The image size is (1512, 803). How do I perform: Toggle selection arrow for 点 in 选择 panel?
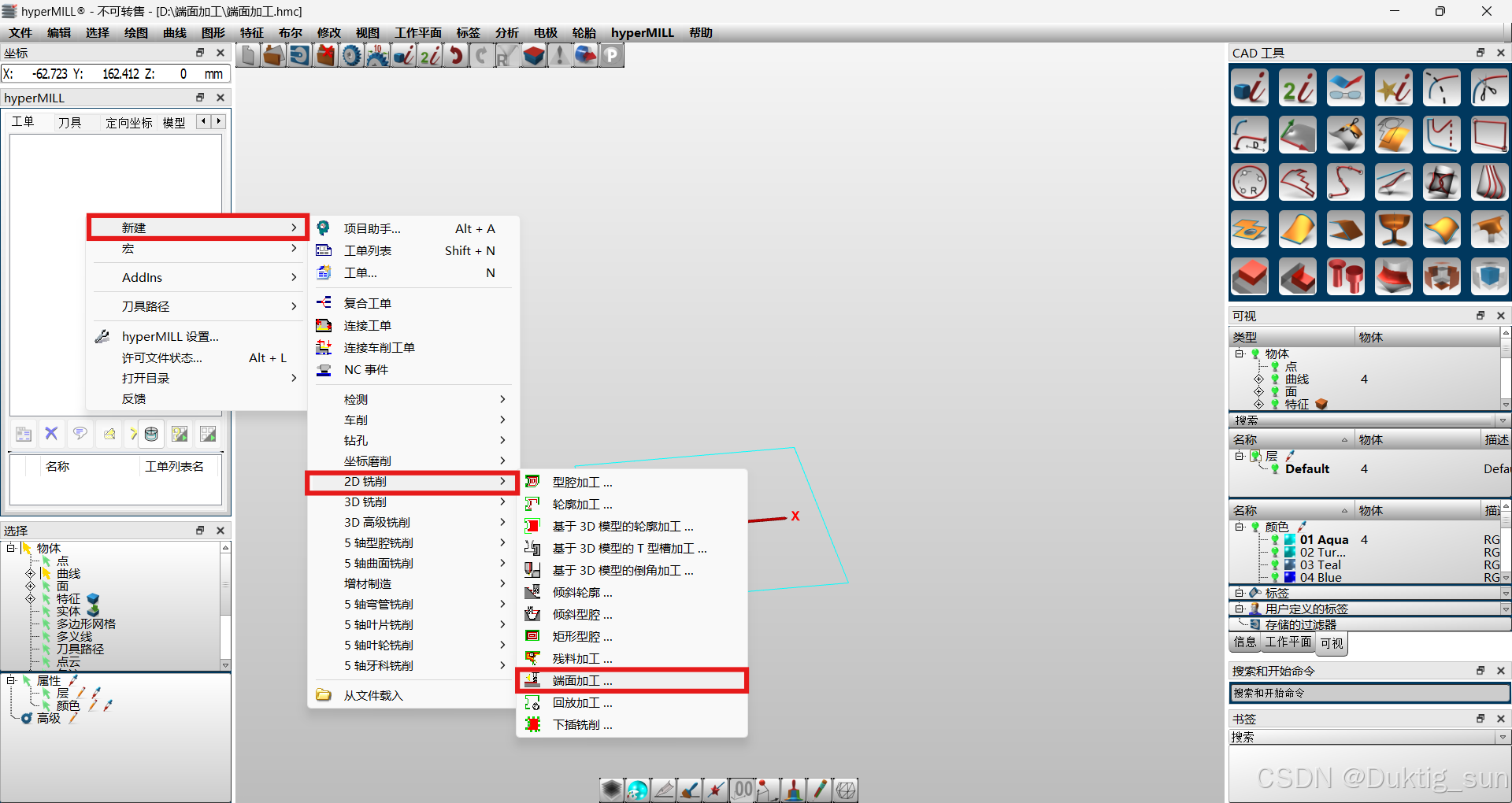point(46,561)
